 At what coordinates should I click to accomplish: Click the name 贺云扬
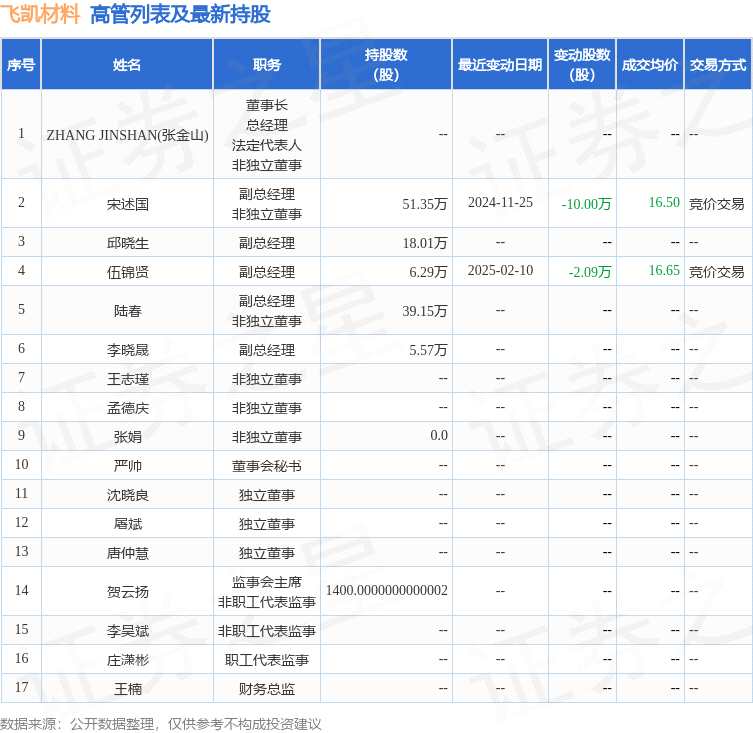[128, 592]
